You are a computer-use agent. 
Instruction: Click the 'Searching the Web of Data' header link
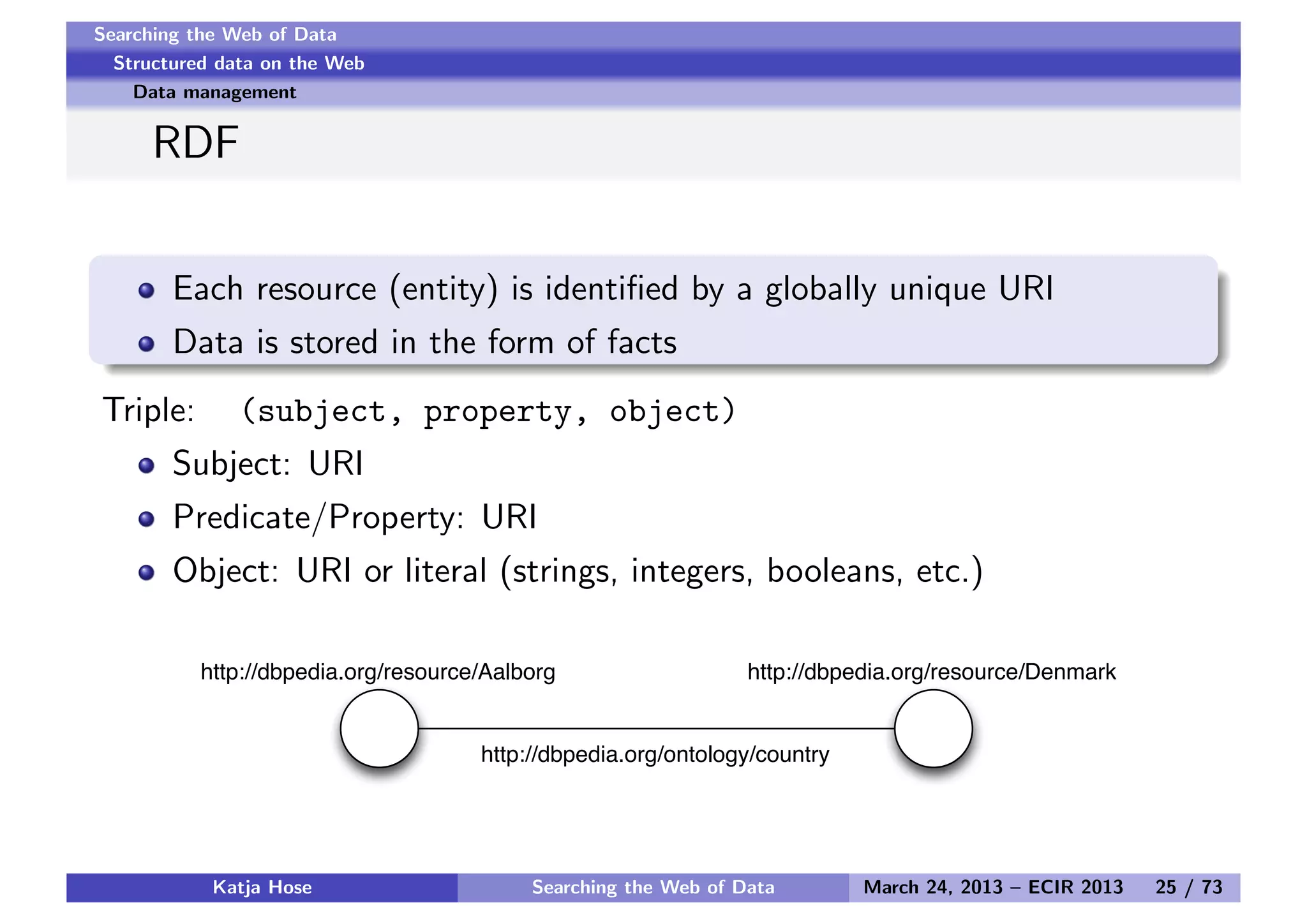(x=215, y=34)
